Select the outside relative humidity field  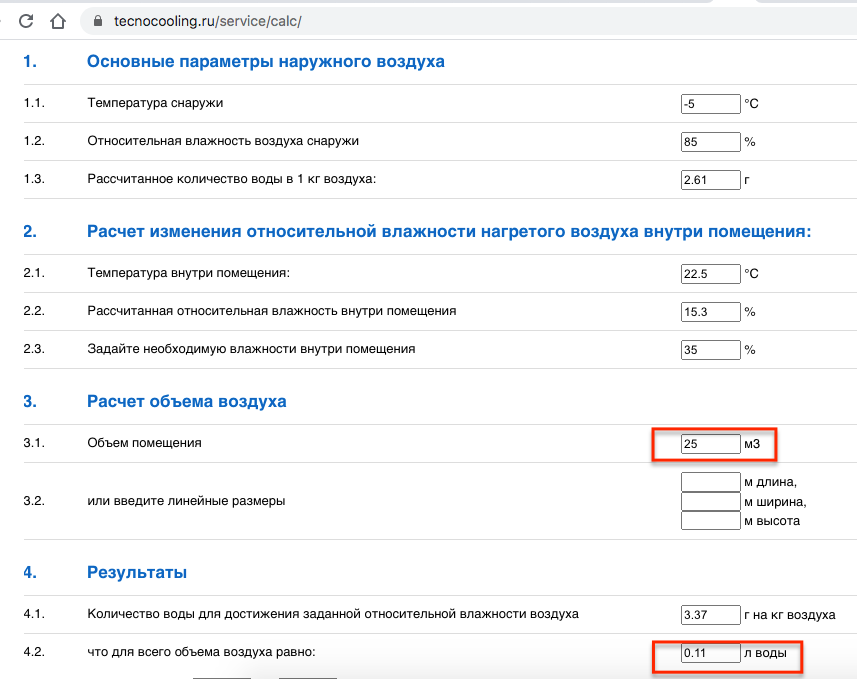point(710,142)
